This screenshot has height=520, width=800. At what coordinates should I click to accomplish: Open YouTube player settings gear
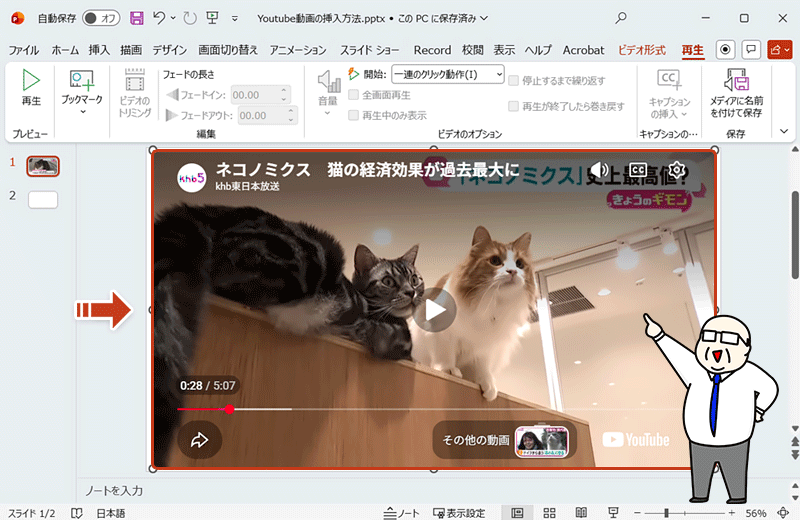[x=677, y=169]
